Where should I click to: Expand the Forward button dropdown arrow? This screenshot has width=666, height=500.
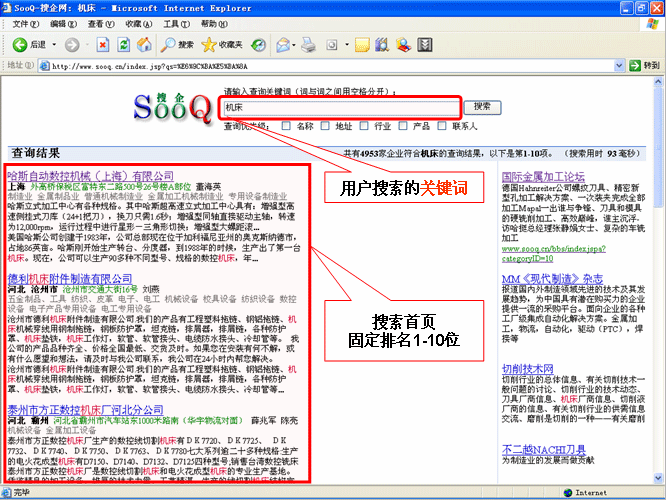point(87,45)
